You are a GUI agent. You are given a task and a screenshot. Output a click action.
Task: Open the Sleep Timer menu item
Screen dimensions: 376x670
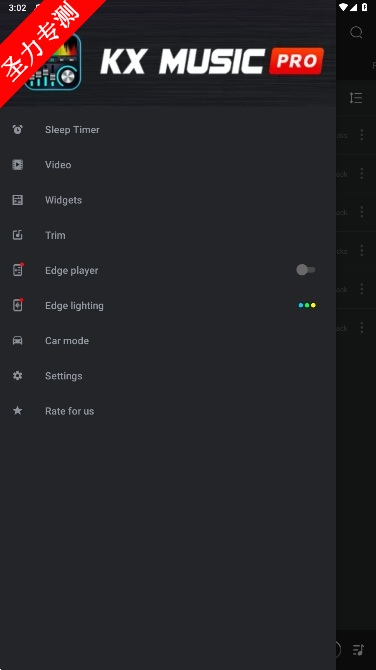168,129
